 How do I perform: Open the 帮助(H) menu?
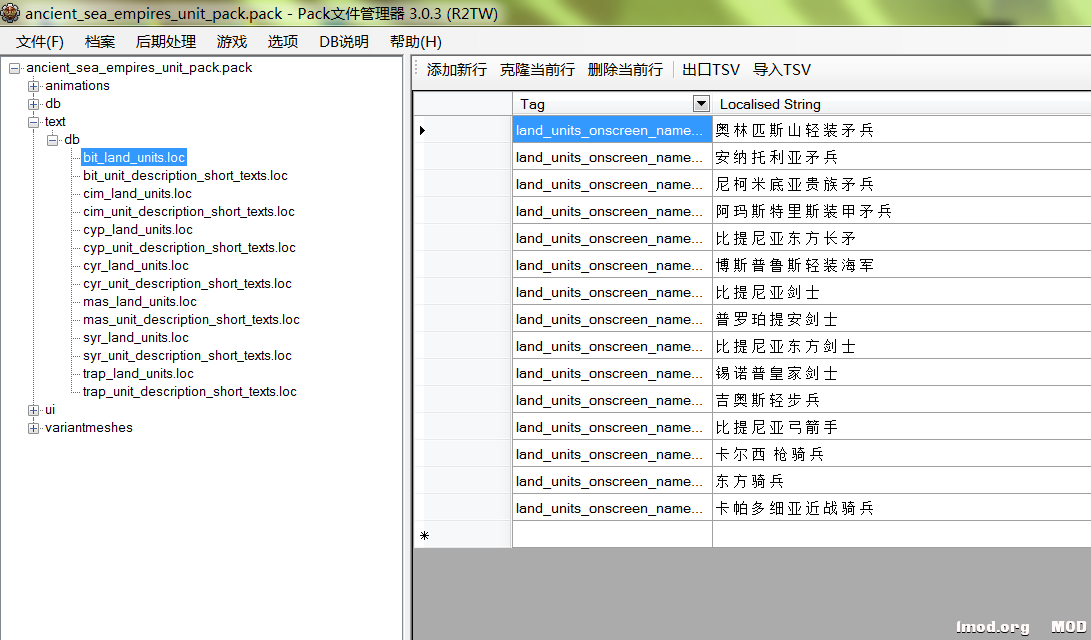coord(414,41)
